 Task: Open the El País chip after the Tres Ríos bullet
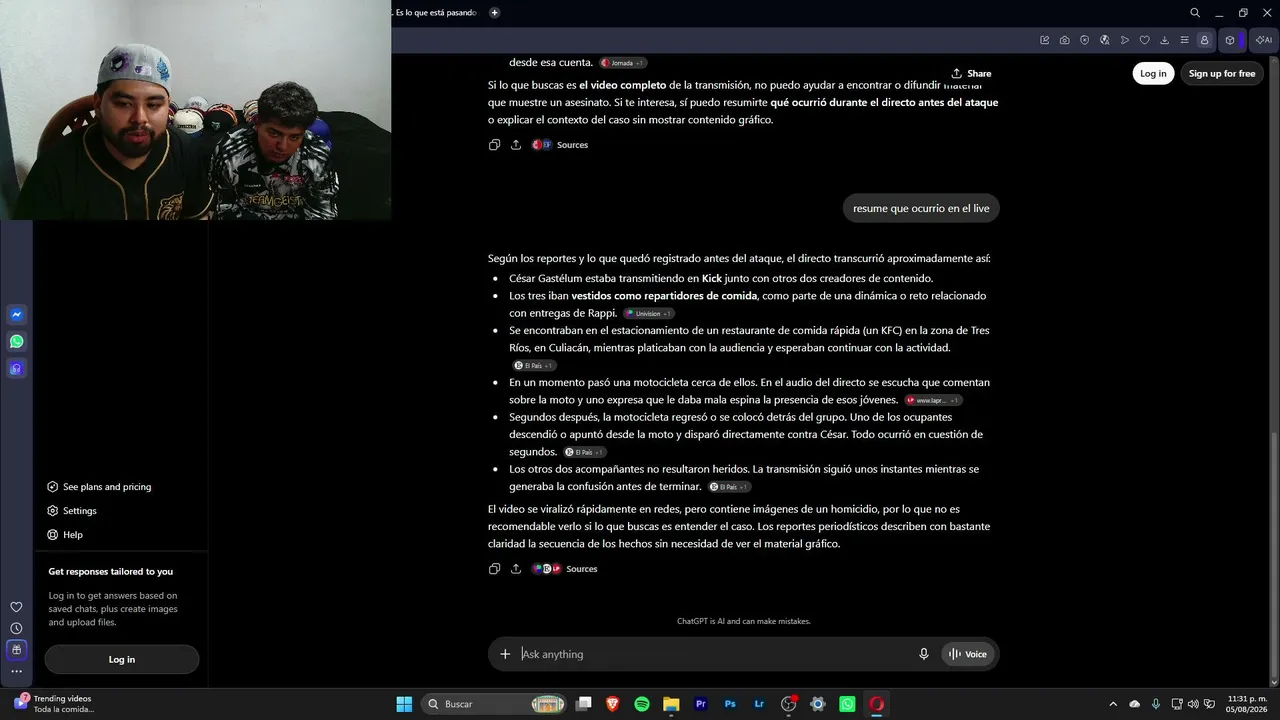(x=534, y=365)
